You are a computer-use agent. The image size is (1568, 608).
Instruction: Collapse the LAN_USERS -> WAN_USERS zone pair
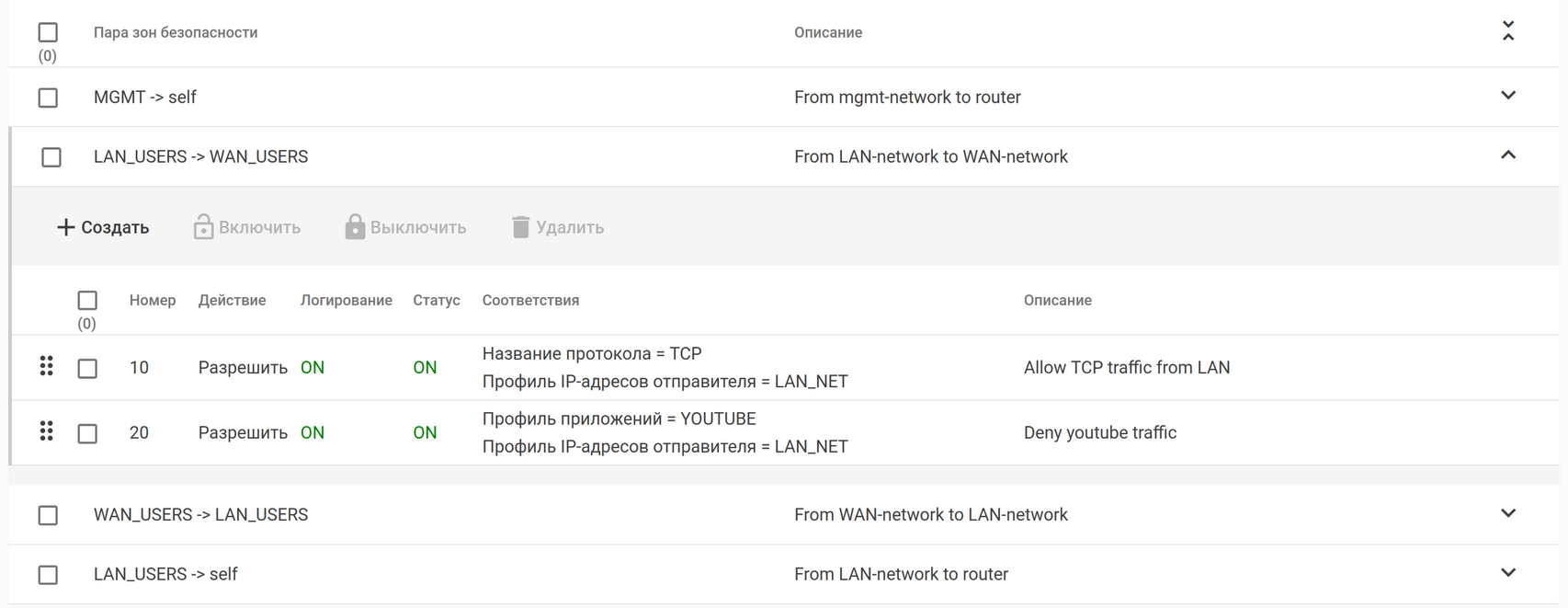[x=1507, y=155]
